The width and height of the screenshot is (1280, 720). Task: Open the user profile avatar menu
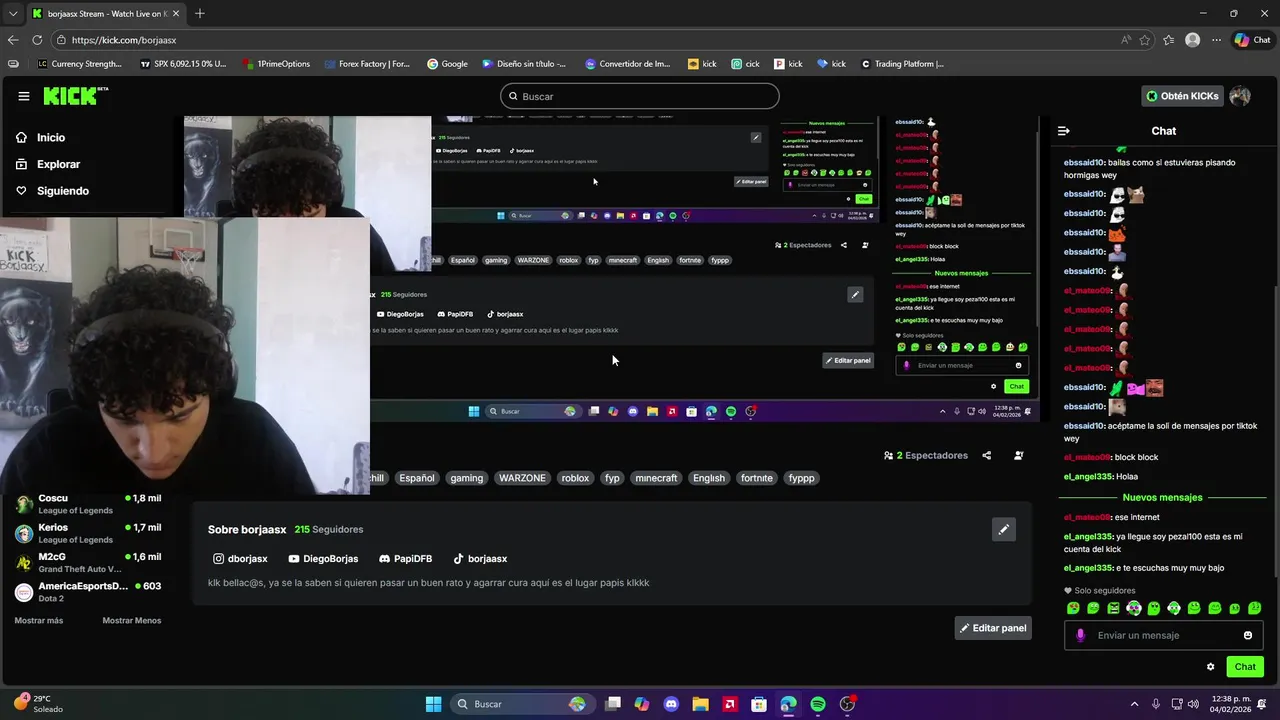tap(1240, 96)
